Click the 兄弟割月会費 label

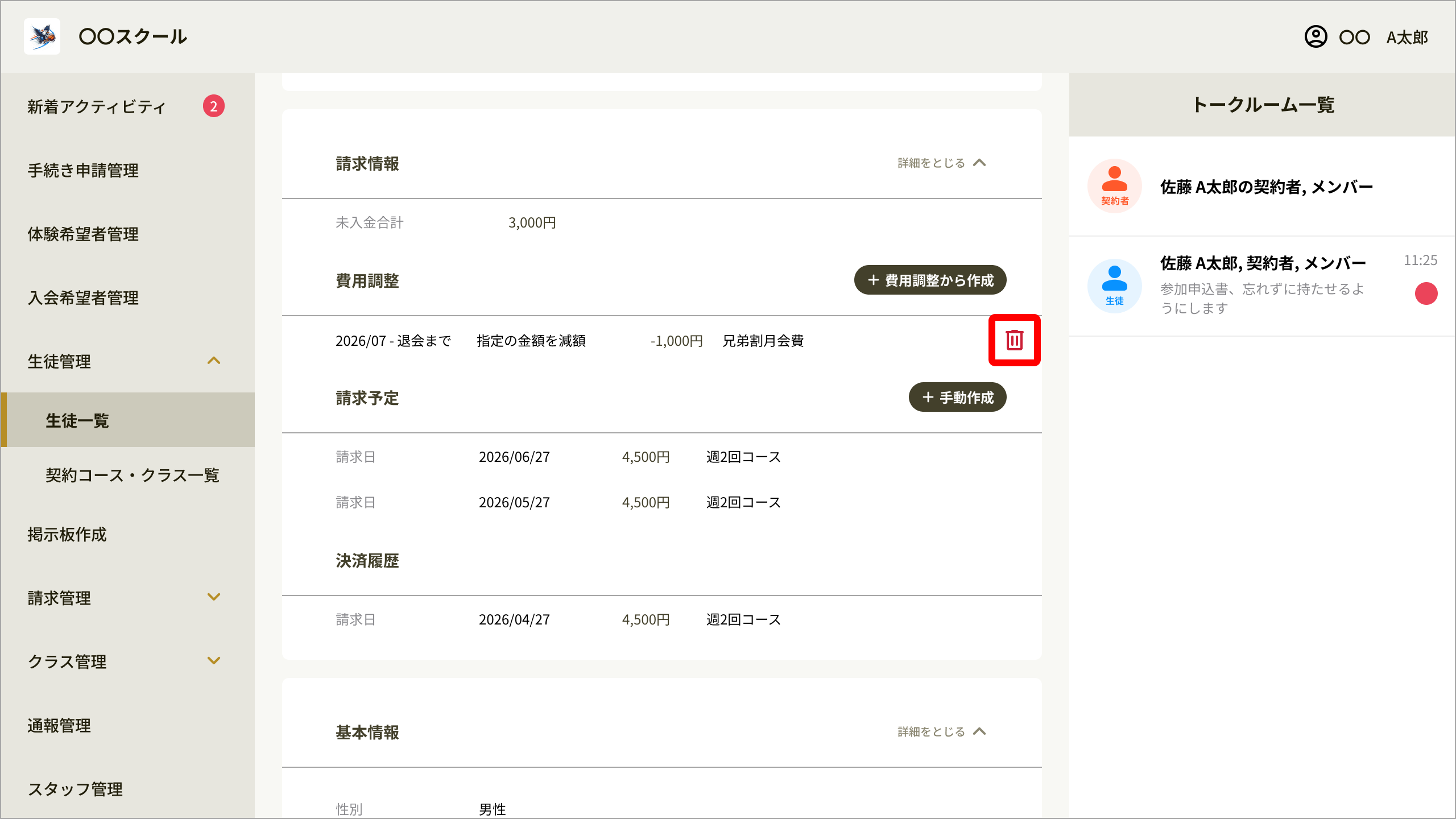pyautogui.click(x=763, y=341)
